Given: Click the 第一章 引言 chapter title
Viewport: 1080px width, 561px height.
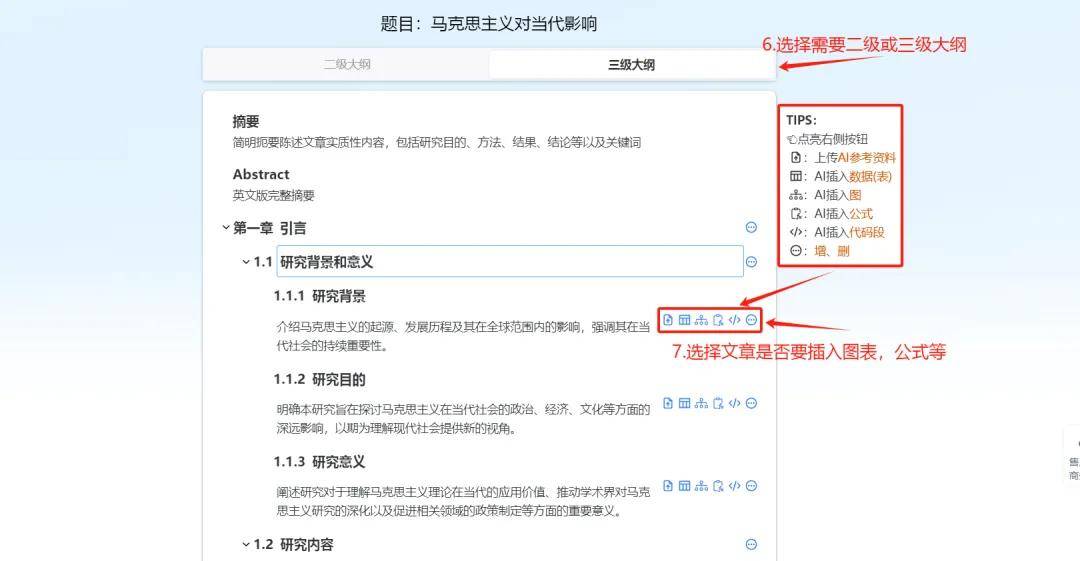Looking at the screenshot, I should point(269,228).
